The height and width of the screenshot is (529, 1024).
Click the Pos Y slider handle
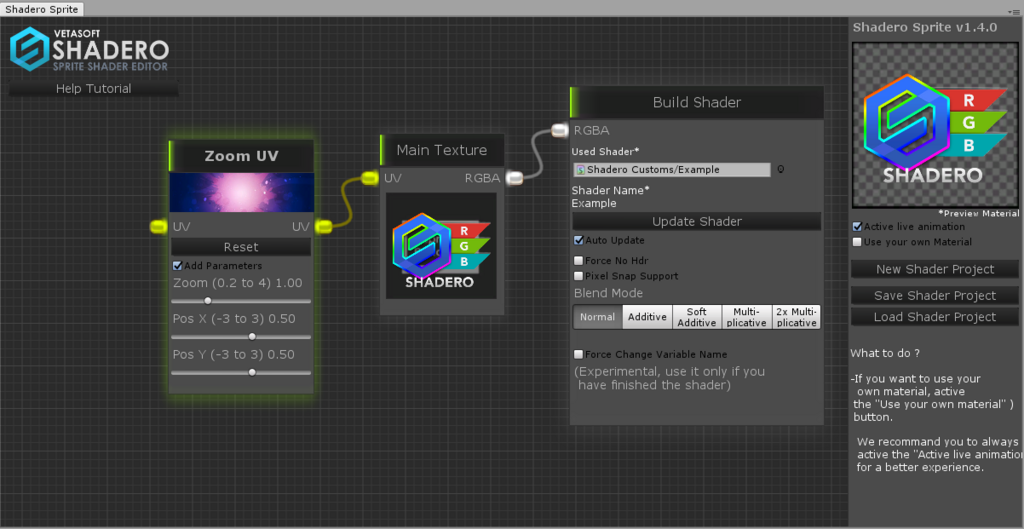pos(252,372)
